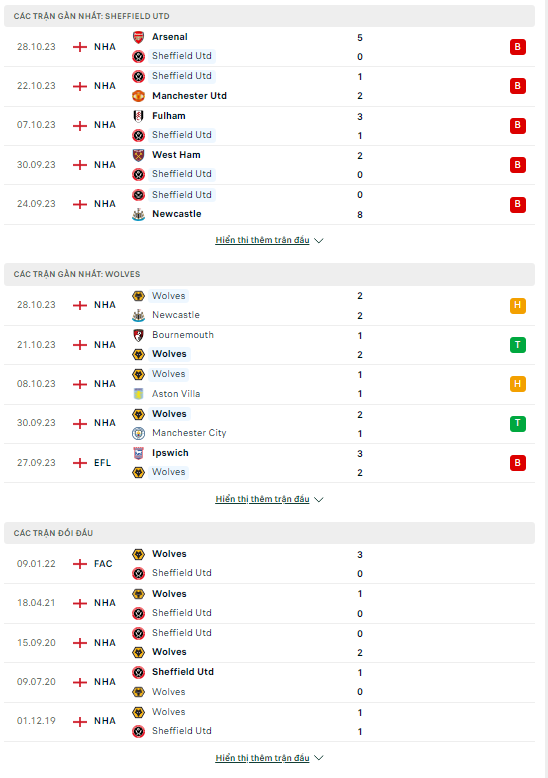Click red B badge on Arsenal match
This screenshot has width=548, height=778.
518,47
